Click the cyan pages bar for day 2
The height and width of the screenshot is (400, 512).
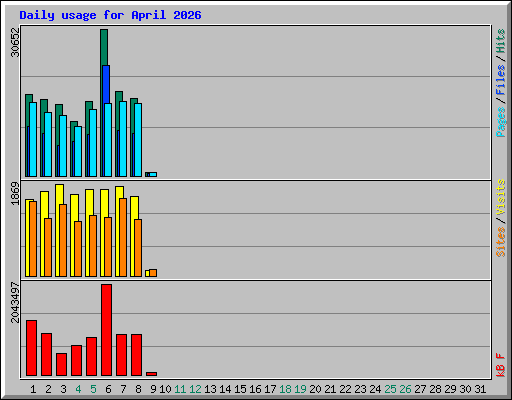[x=48, y=144]
